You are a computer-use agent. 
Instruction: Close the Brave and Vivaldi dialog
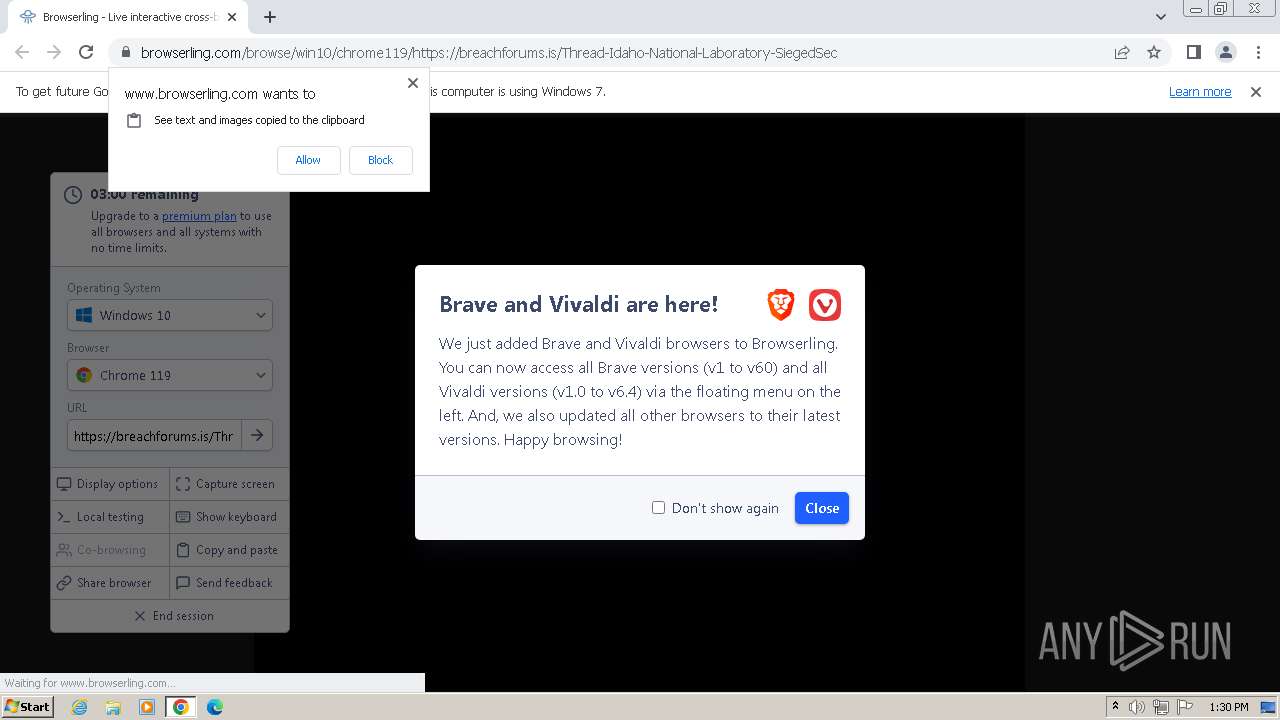click(822, 508)
